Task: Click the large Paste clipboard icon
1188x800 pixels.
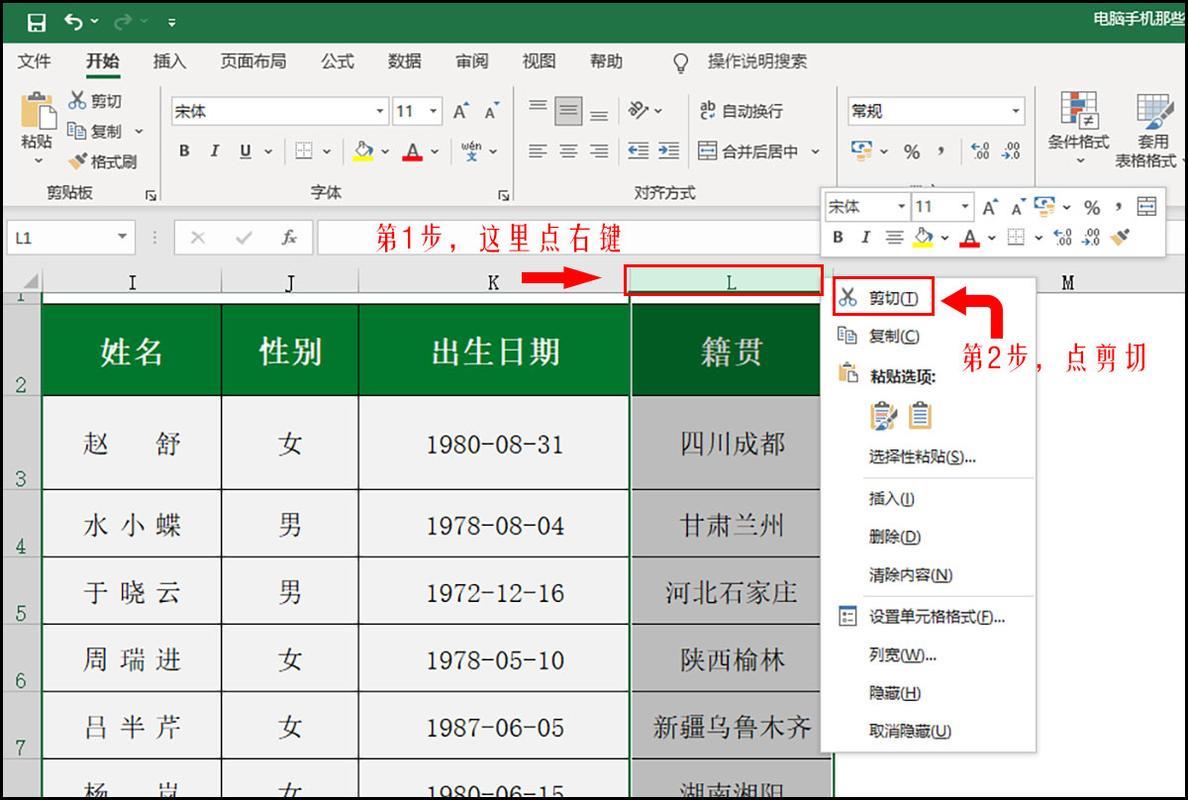Action: pyautogui.click(x=37, y=111)
